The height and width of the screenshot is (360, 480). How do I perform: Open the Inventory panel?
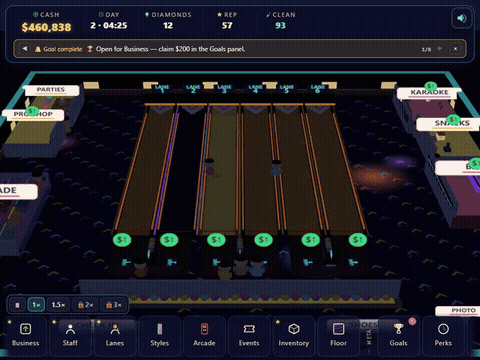click(x=294, y=335)
